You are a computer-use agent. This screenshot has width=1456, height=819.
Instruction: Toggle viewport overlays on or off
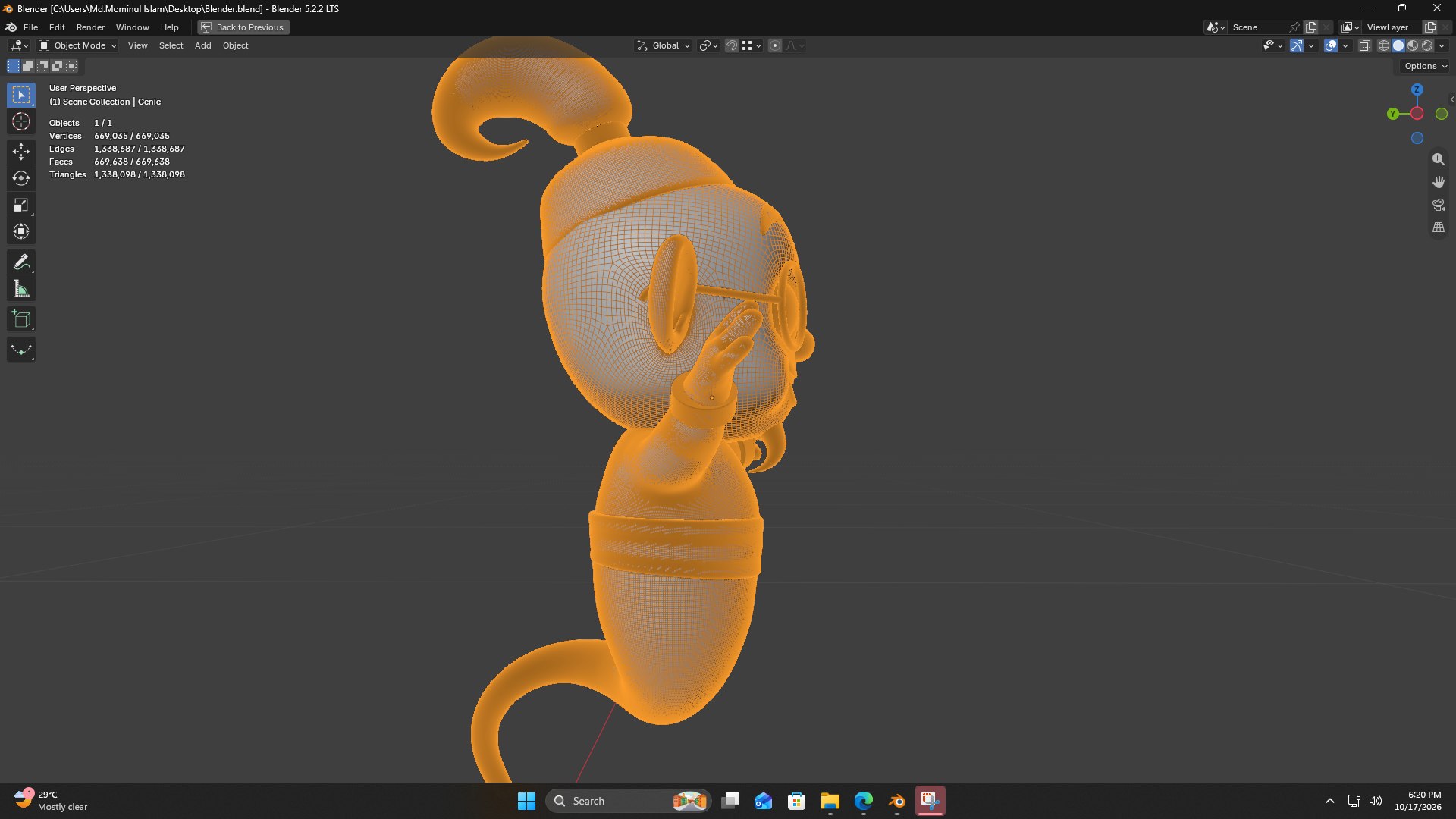click(1331, 45)
